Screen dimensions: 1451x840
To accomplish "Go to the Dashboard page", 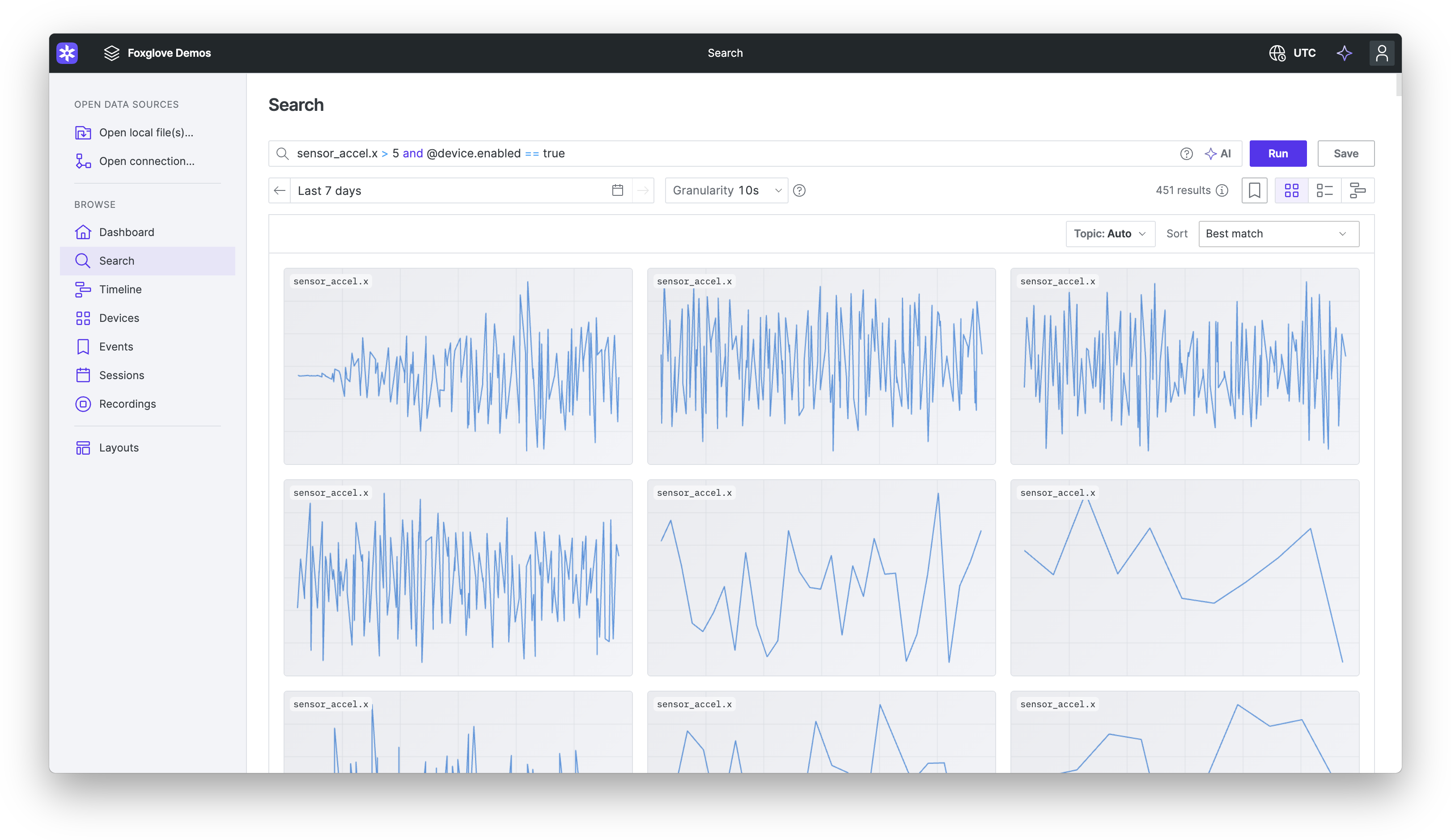I will (148, 232).
